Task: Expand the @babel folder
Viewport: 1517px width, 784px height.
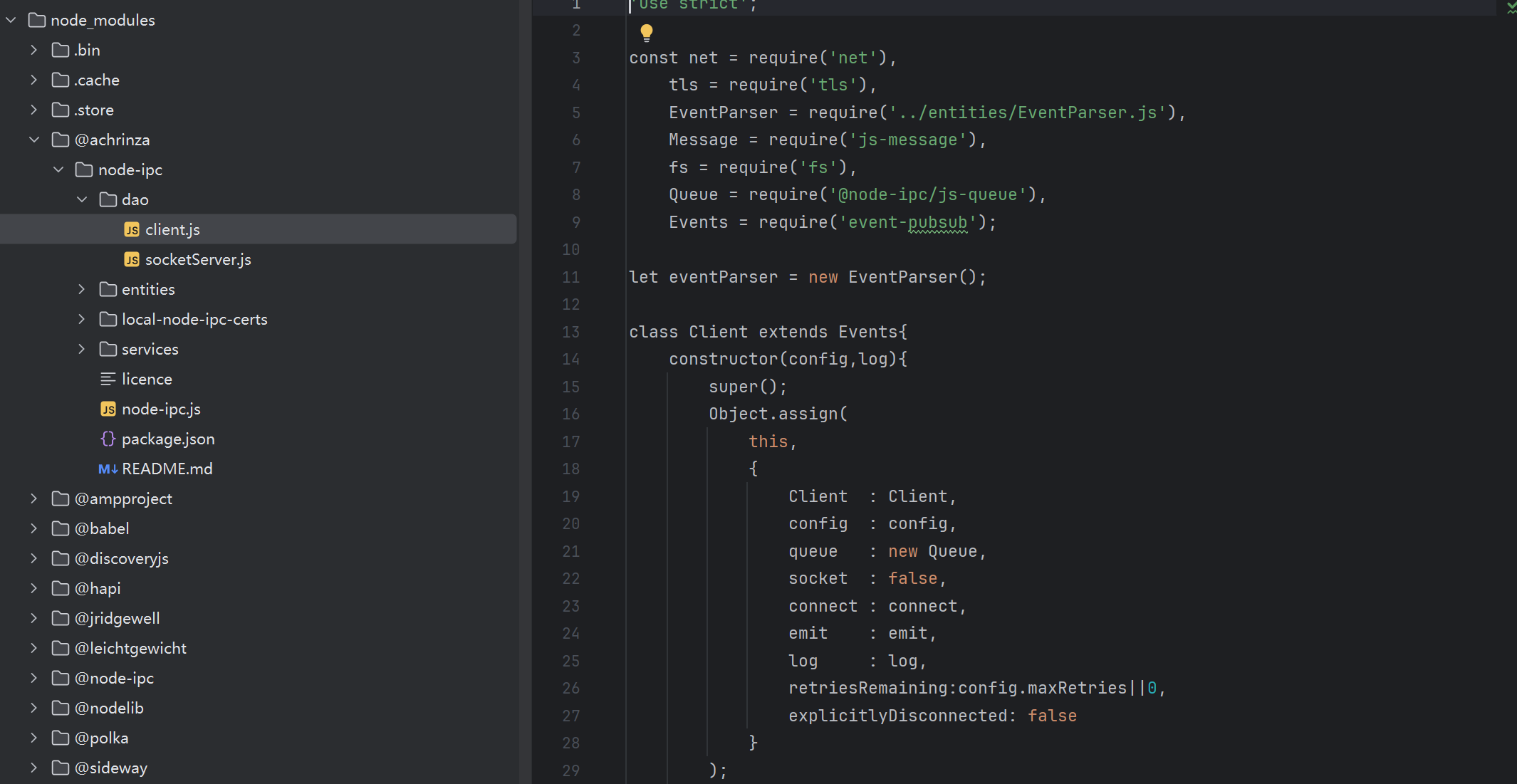Action: [34, 528]
